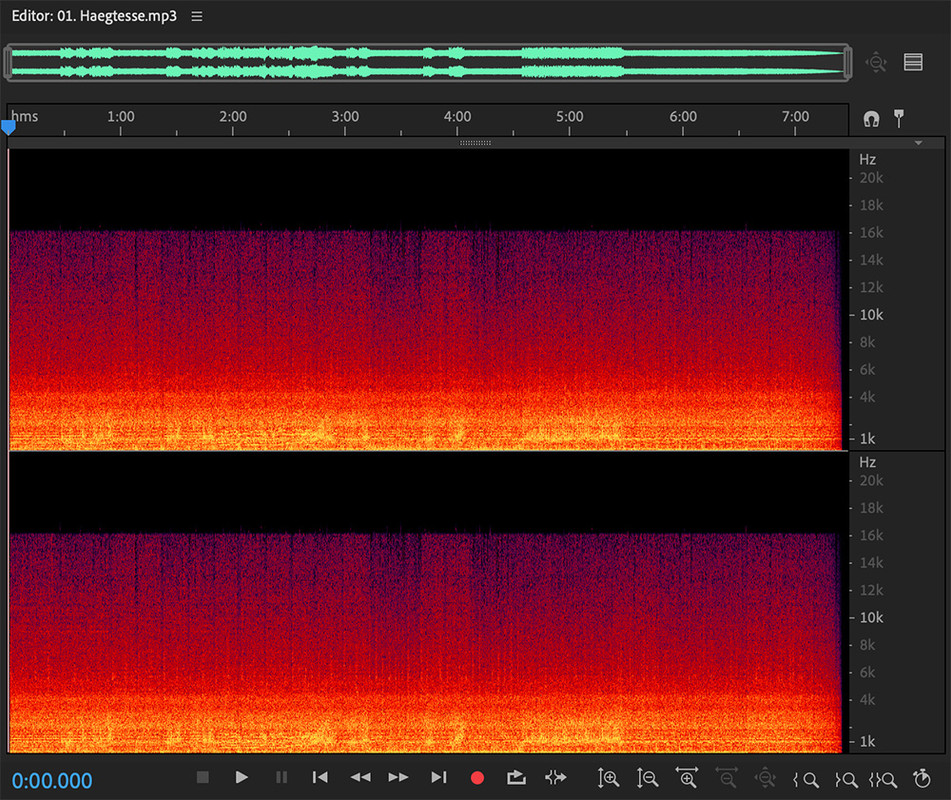Click the 5:00 mark on the time ruler
The width and height of the screenshot is (951, 800).
coord(570,116)
